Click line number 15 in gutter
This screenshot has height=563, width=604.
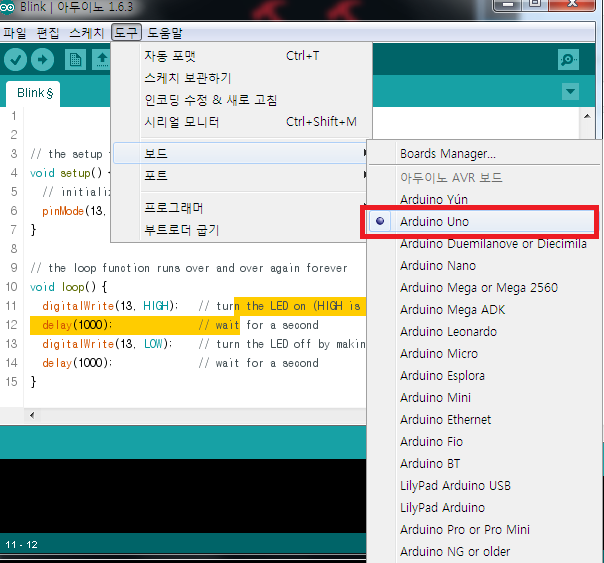12,382
